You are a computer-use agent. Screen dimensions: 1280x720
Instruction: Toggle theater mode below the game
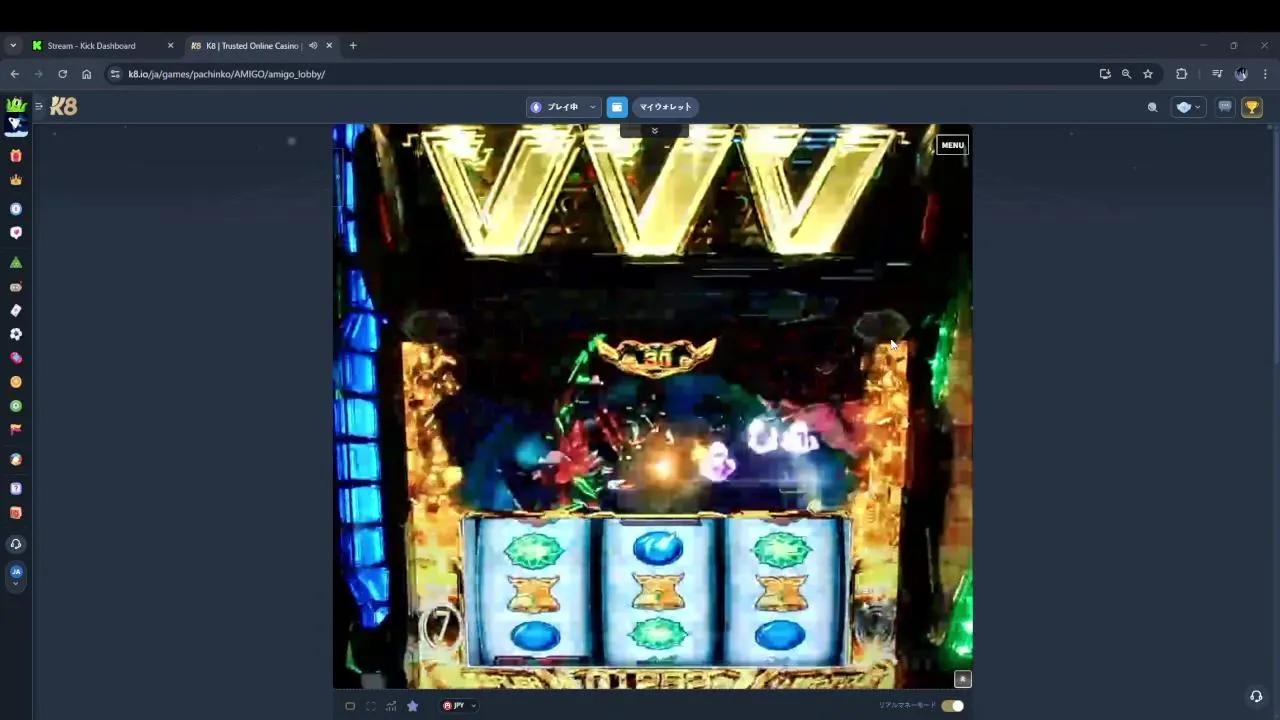[350, 706]
